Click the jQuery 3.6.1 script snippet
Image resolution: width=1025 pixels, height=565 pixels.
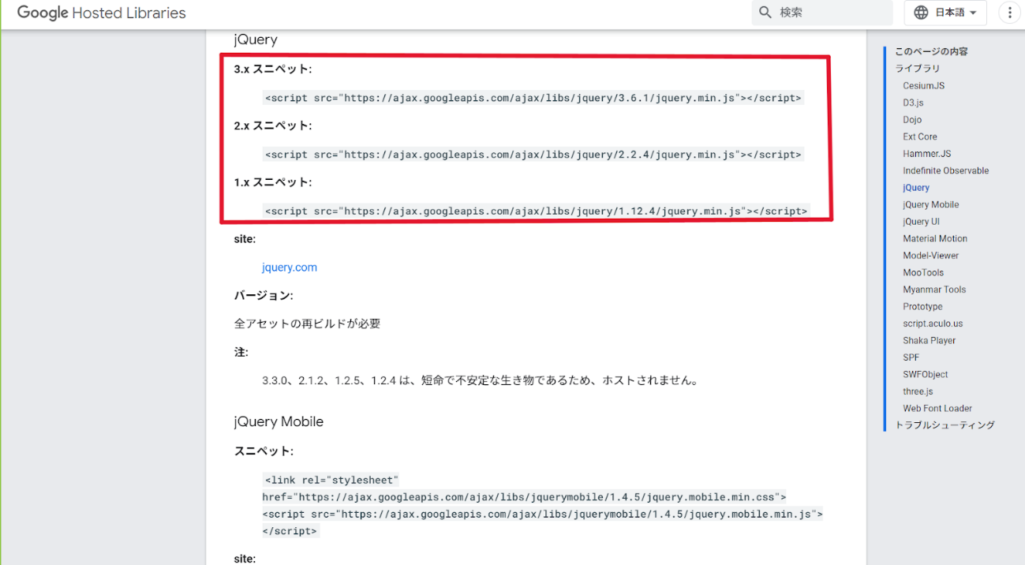coord(533,98)
